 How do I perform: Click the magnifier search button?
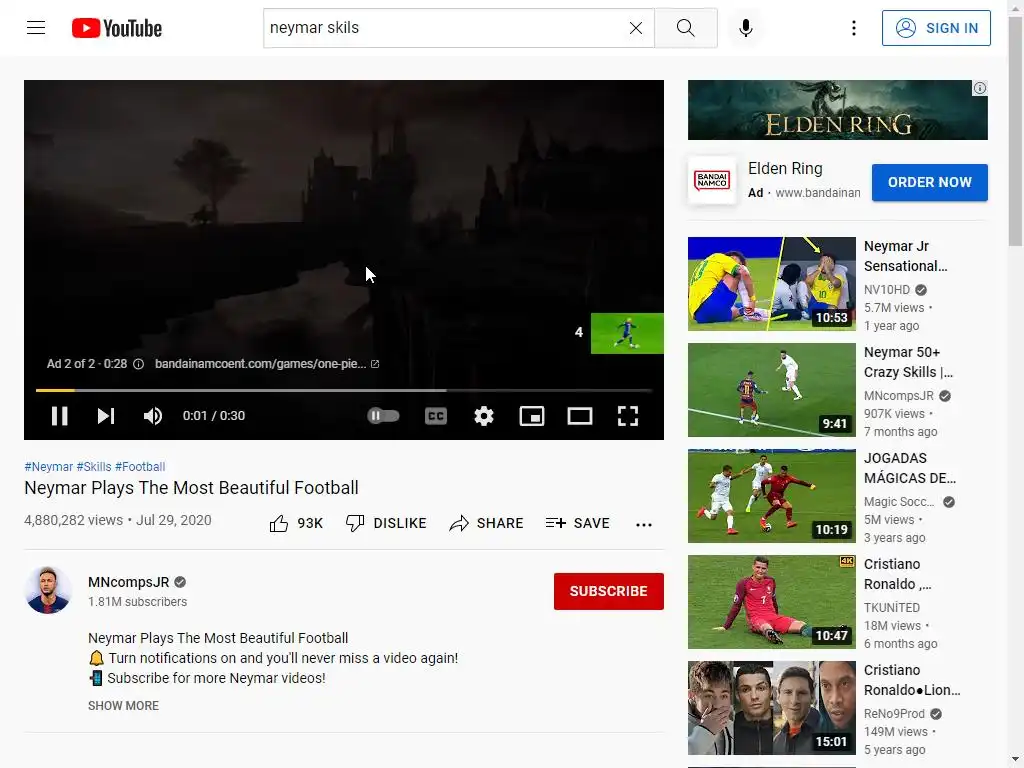686,28
